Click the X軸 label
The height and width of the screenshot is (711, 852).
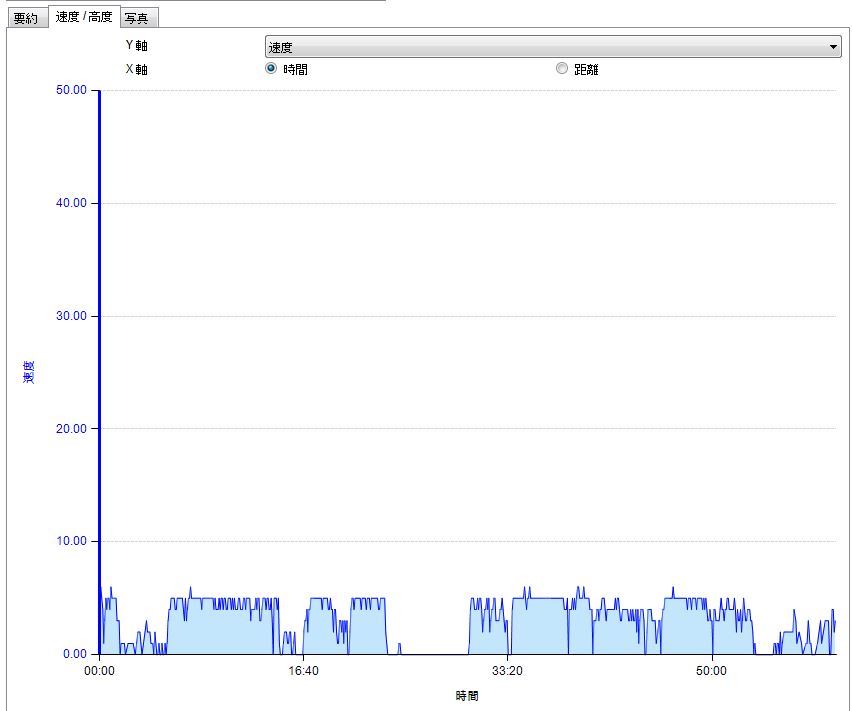pos(137,70)
